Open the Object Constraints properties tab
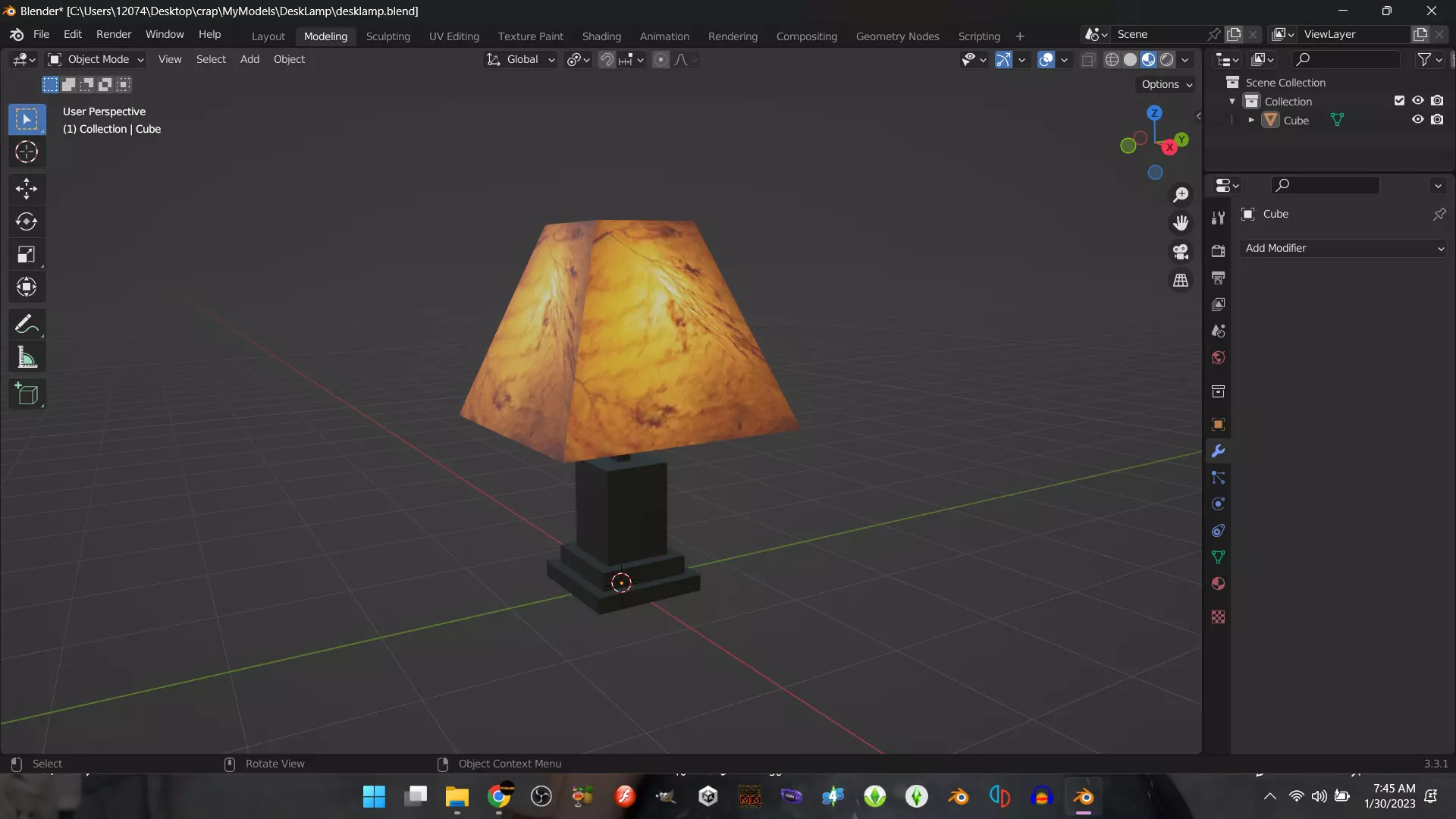 pos(1218,531)
